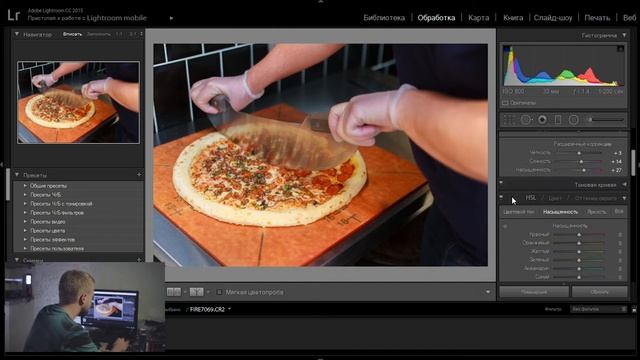Click the right panel scrollbar
This screenshot has width=640, height=360.
point(634,162)
